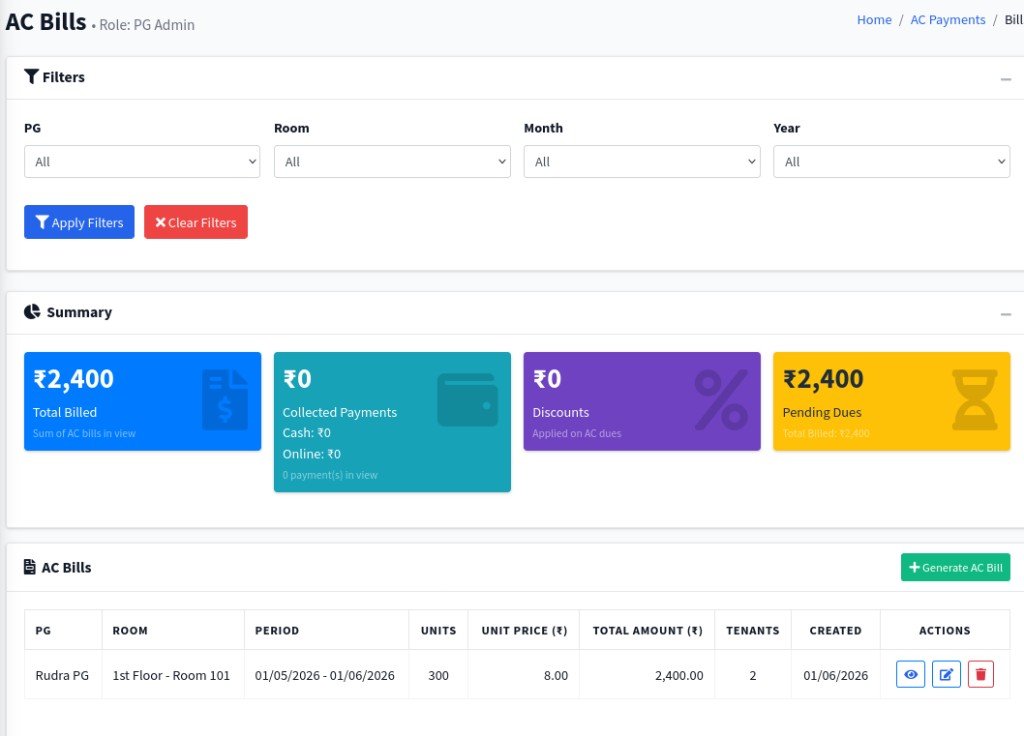Viewport: 1024px width, 736px height.
Task: Open the Room filter dropdown
Action: click(x=392, y=161)
